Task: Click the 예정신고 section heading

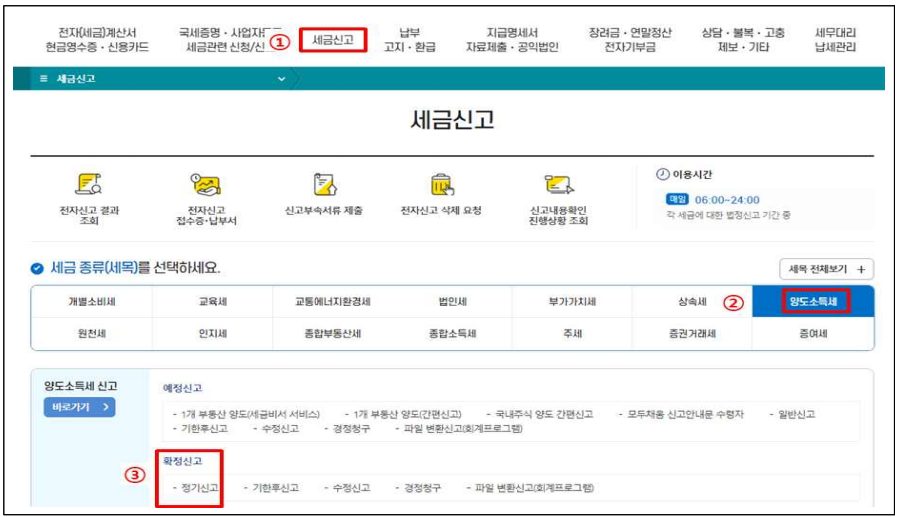Action: (182, 388)
